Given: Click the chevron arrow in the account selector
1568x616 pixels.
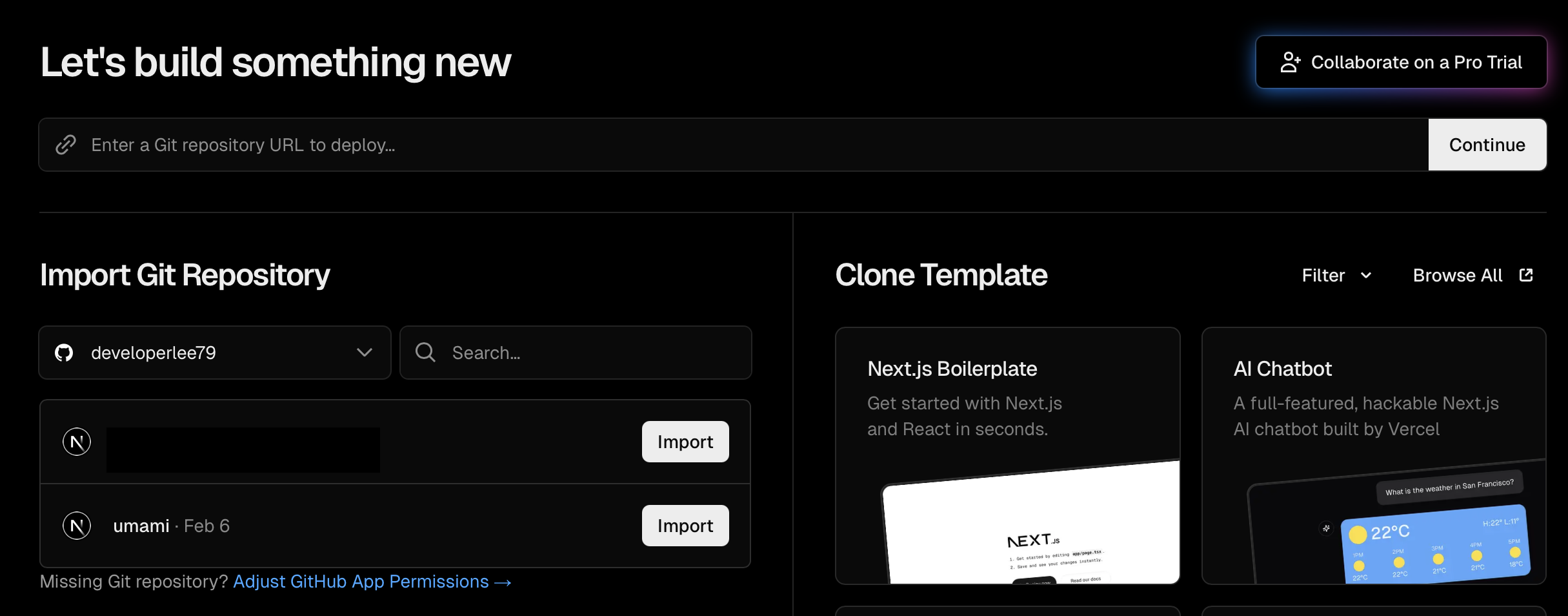Looking at the screenshot, I should click(365, 353).
